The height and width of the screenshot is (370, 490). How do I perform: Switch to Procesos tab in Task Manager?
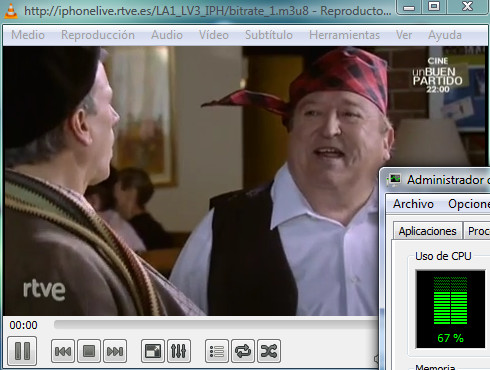click(x=477, y=231)
